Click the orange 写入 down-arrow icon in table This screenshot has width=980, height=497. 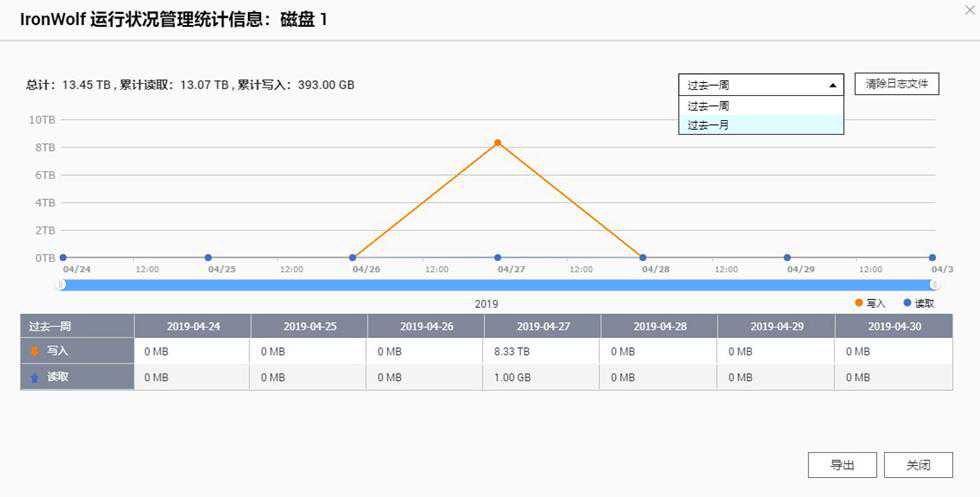point(34,351)
